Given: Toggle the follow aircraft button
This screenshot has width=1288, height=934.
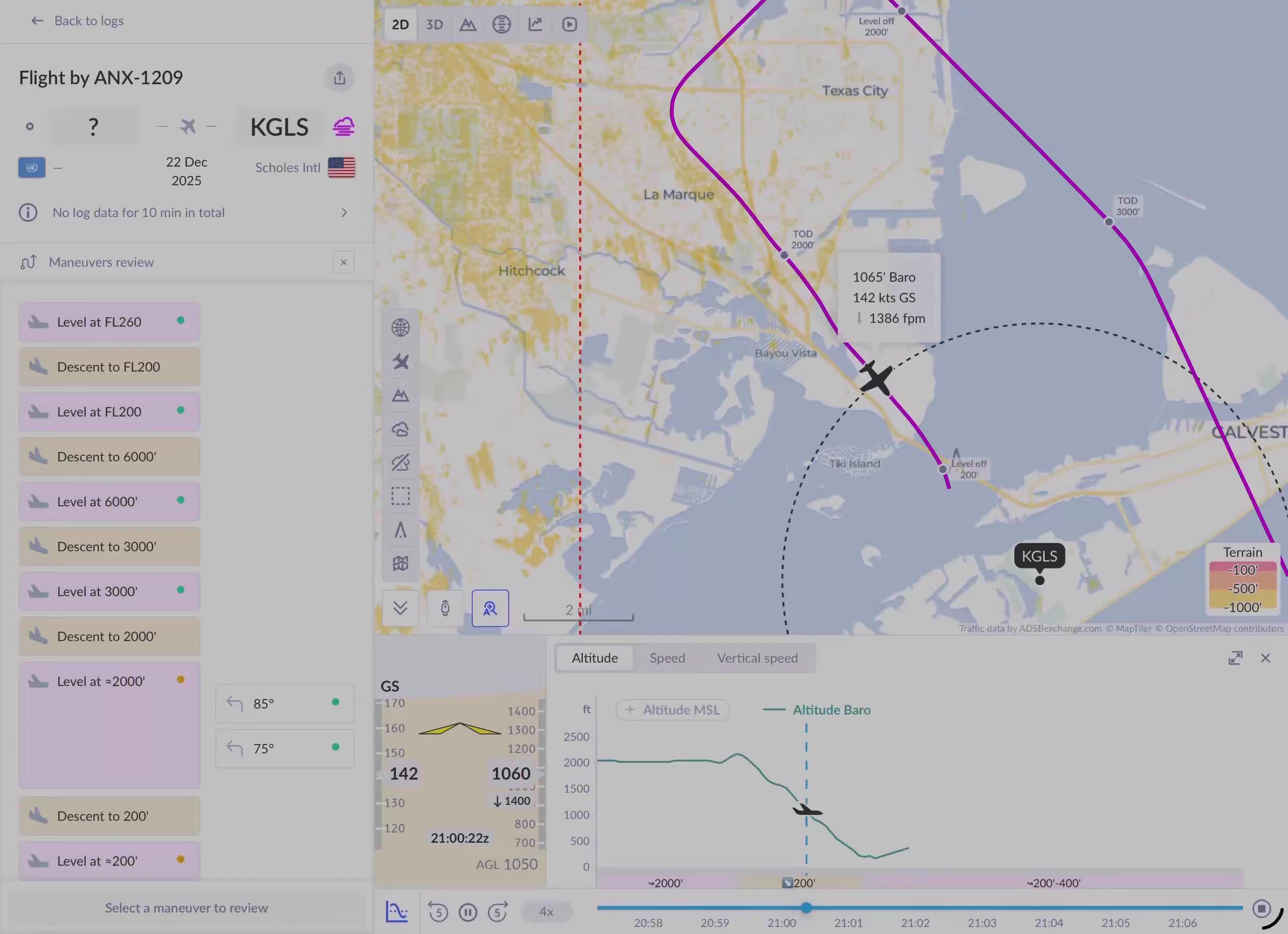Looking at the screenshot, I should 490,609.
